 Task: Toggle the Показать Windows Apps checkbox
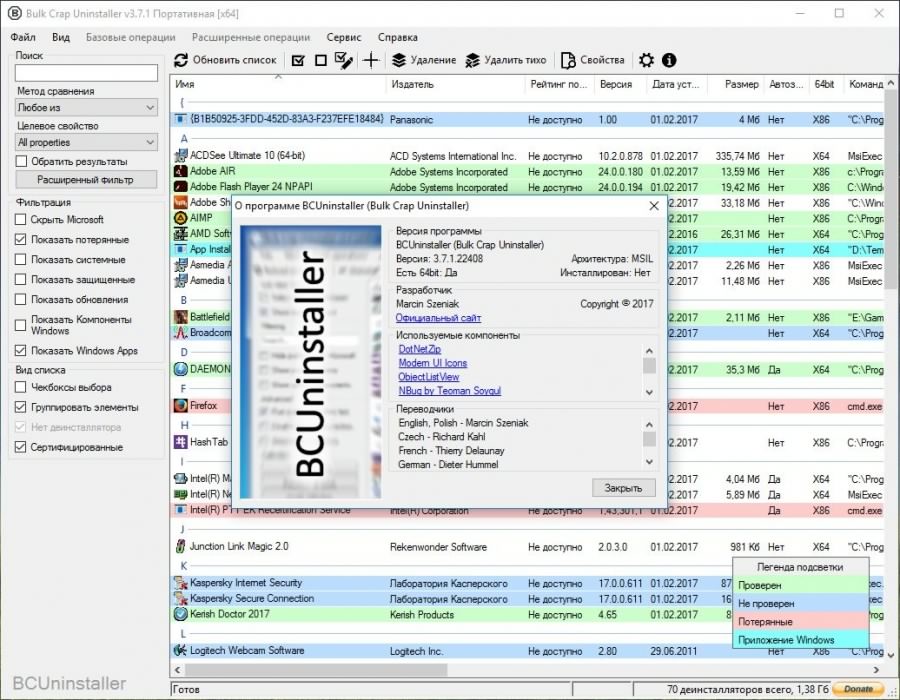(x=22, y=351)
